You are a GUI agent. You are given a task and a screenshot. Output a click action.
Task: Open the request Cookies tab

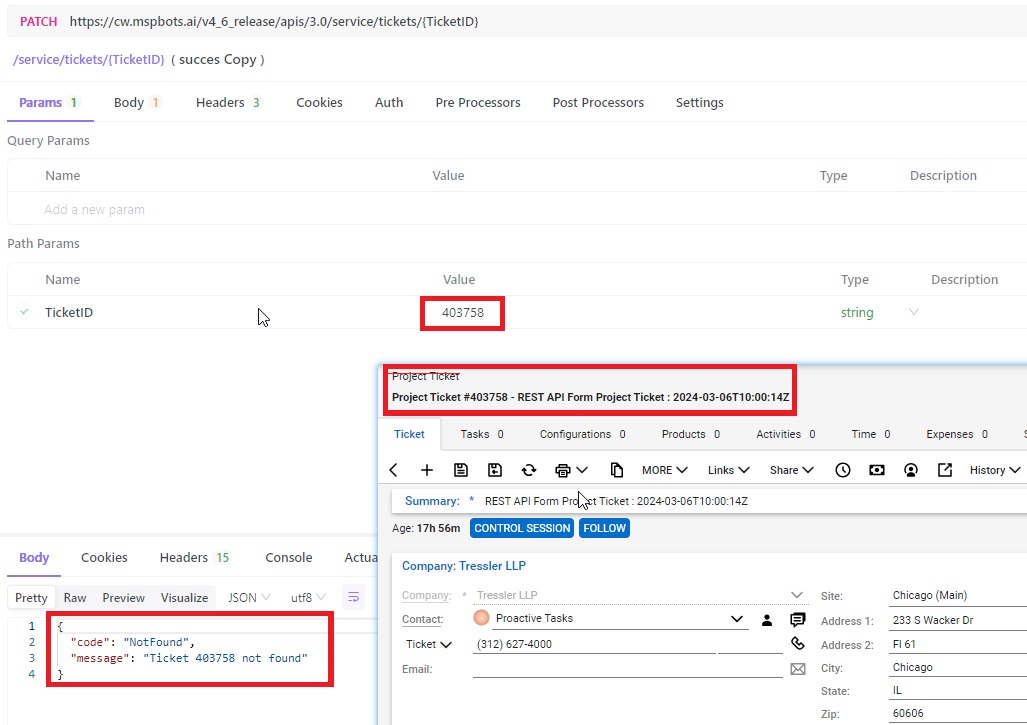click(x=319, y=102)
